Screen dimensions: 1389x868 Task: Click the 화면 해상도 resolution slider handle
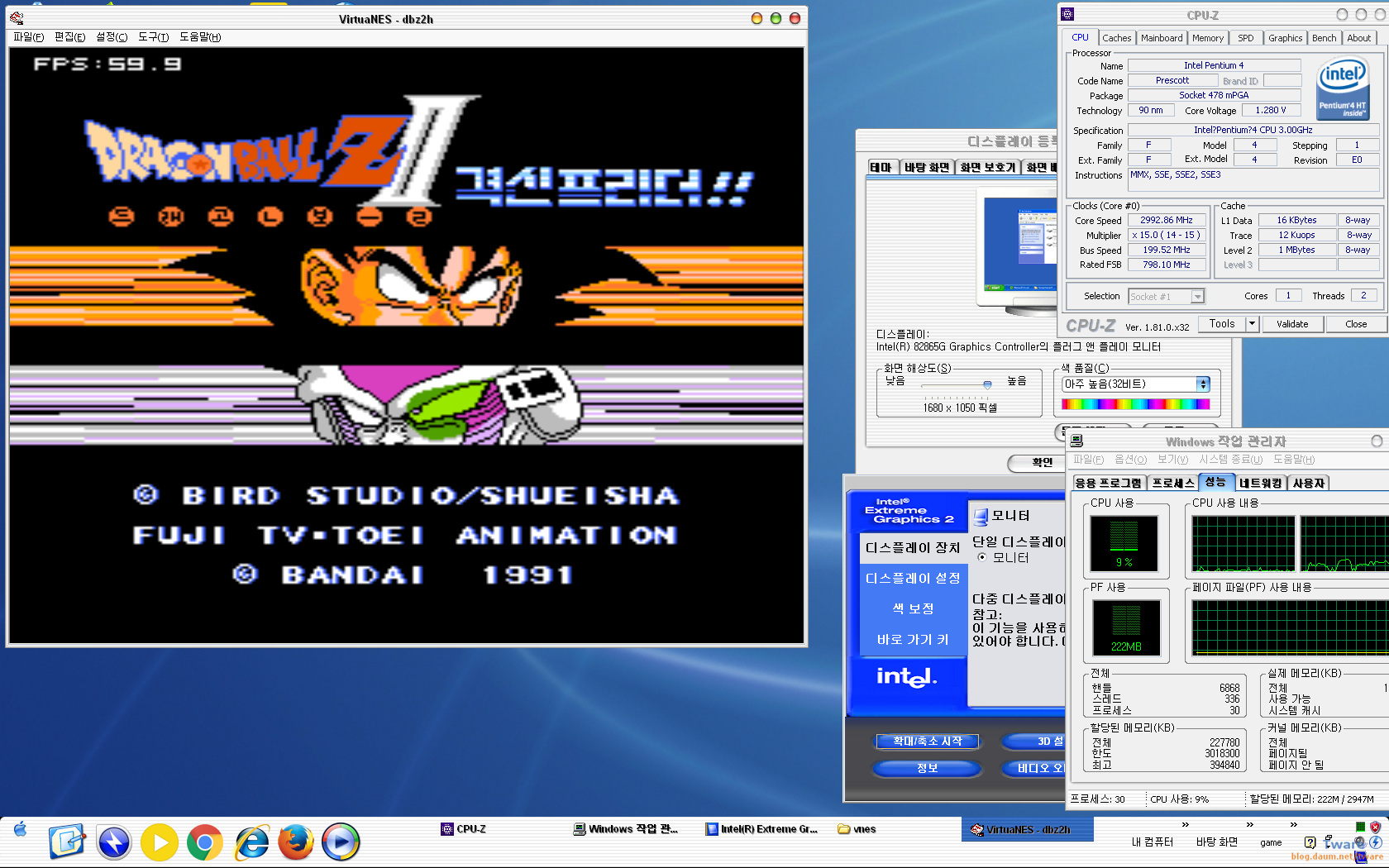pyautogui.click(x=987, y=384)
